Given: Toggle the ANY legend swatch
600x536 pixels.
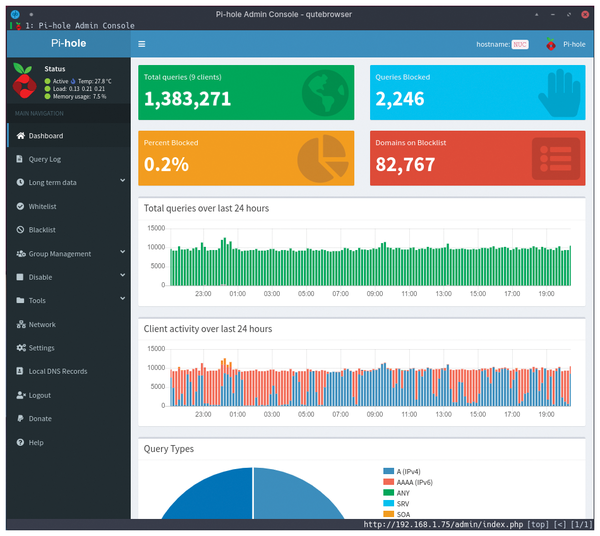Looking at the screenshot, I should point(388,492).
